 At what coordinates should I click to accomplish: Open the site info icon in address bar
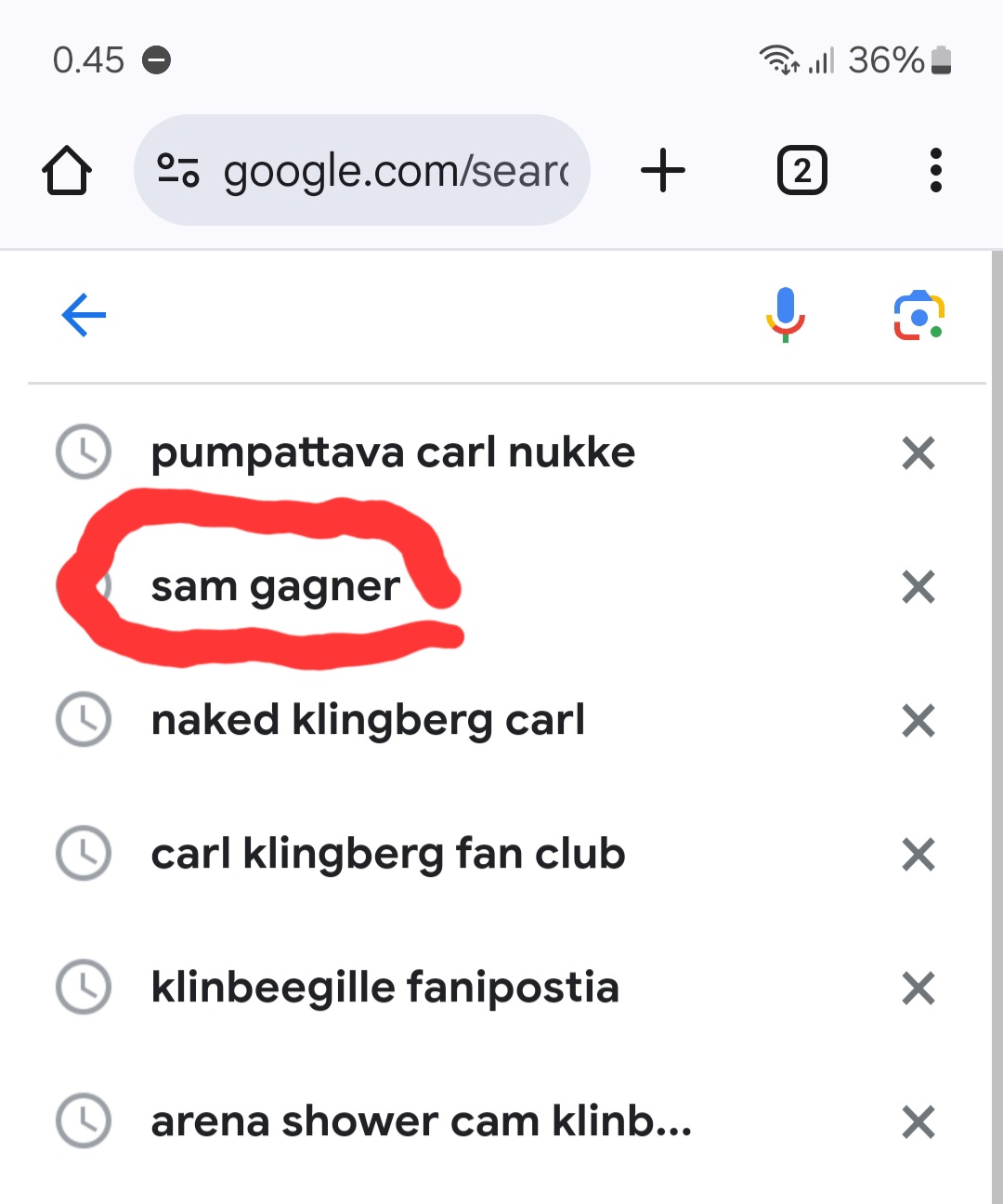coord(177,170)
